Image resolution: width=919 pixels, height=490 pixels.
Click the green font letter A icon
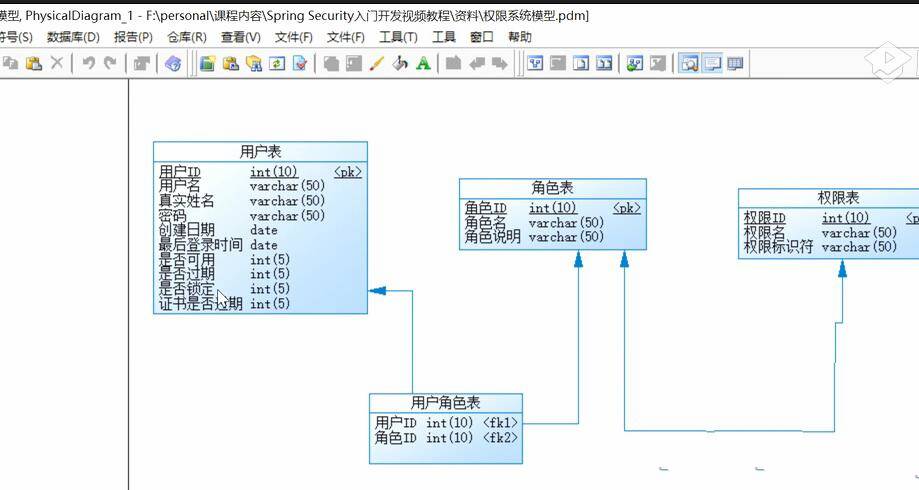point(423,63)
